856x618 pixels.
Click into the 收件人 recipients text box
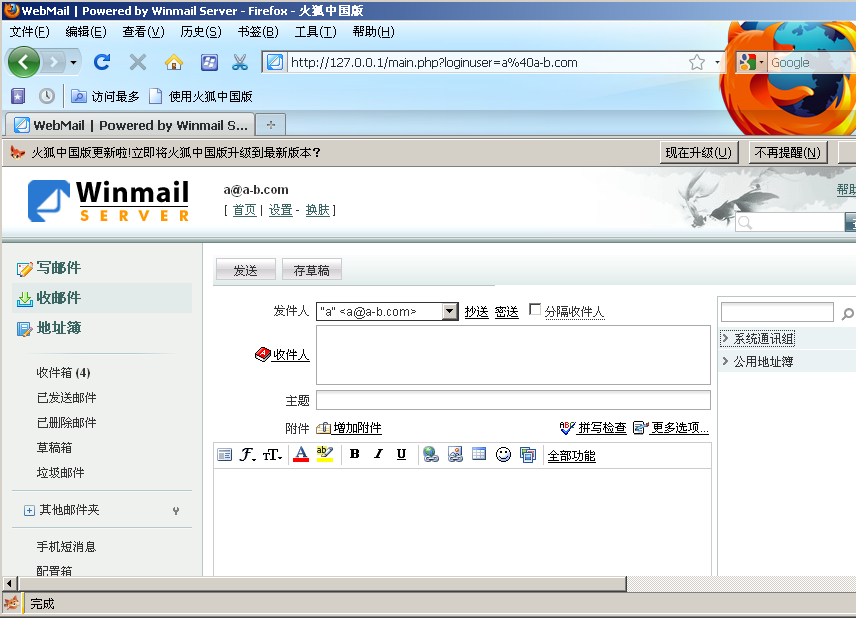(x=513, y=355)
